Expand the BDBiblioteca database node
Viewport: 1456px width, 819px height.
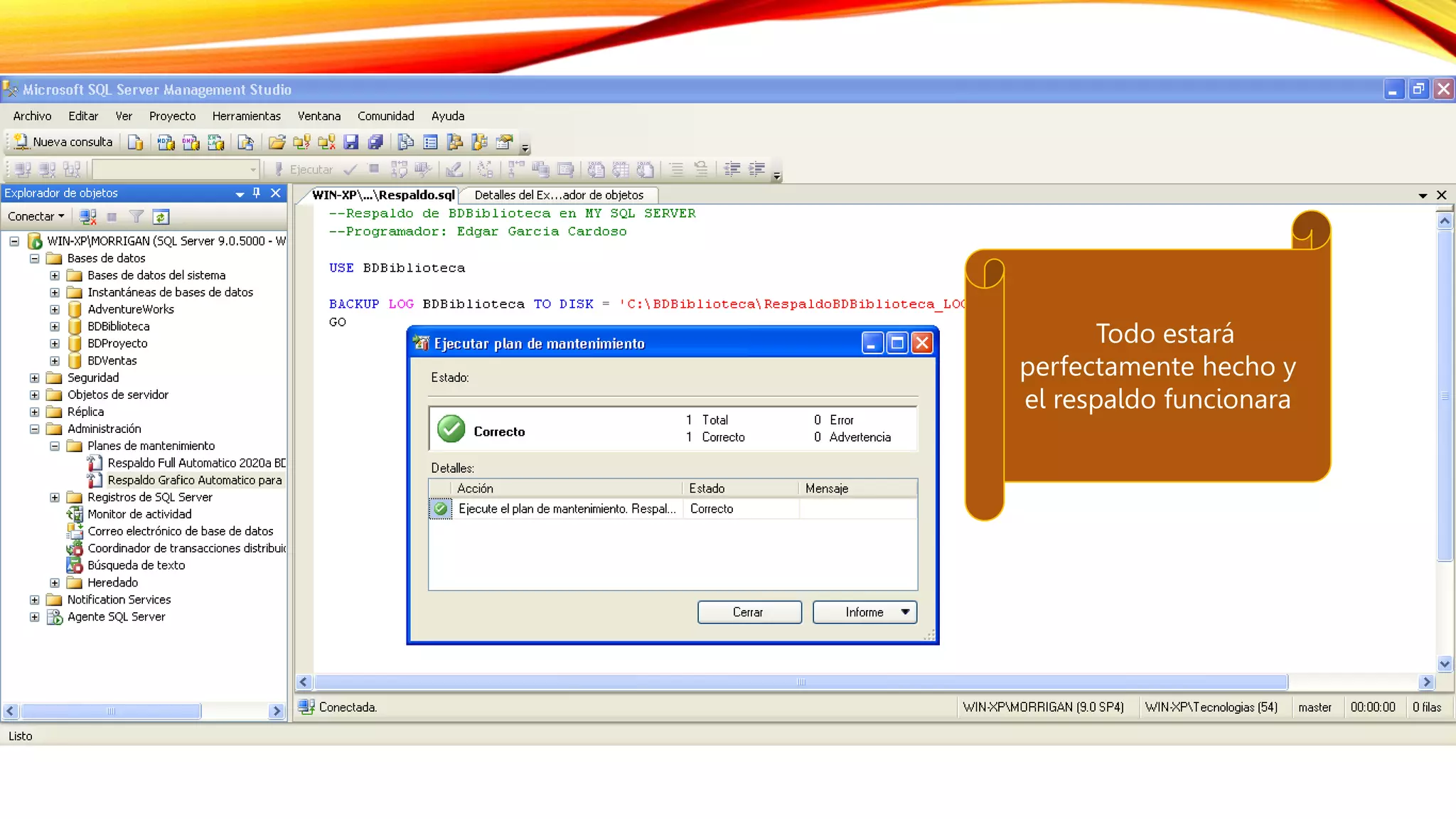[x=55, y=326]
